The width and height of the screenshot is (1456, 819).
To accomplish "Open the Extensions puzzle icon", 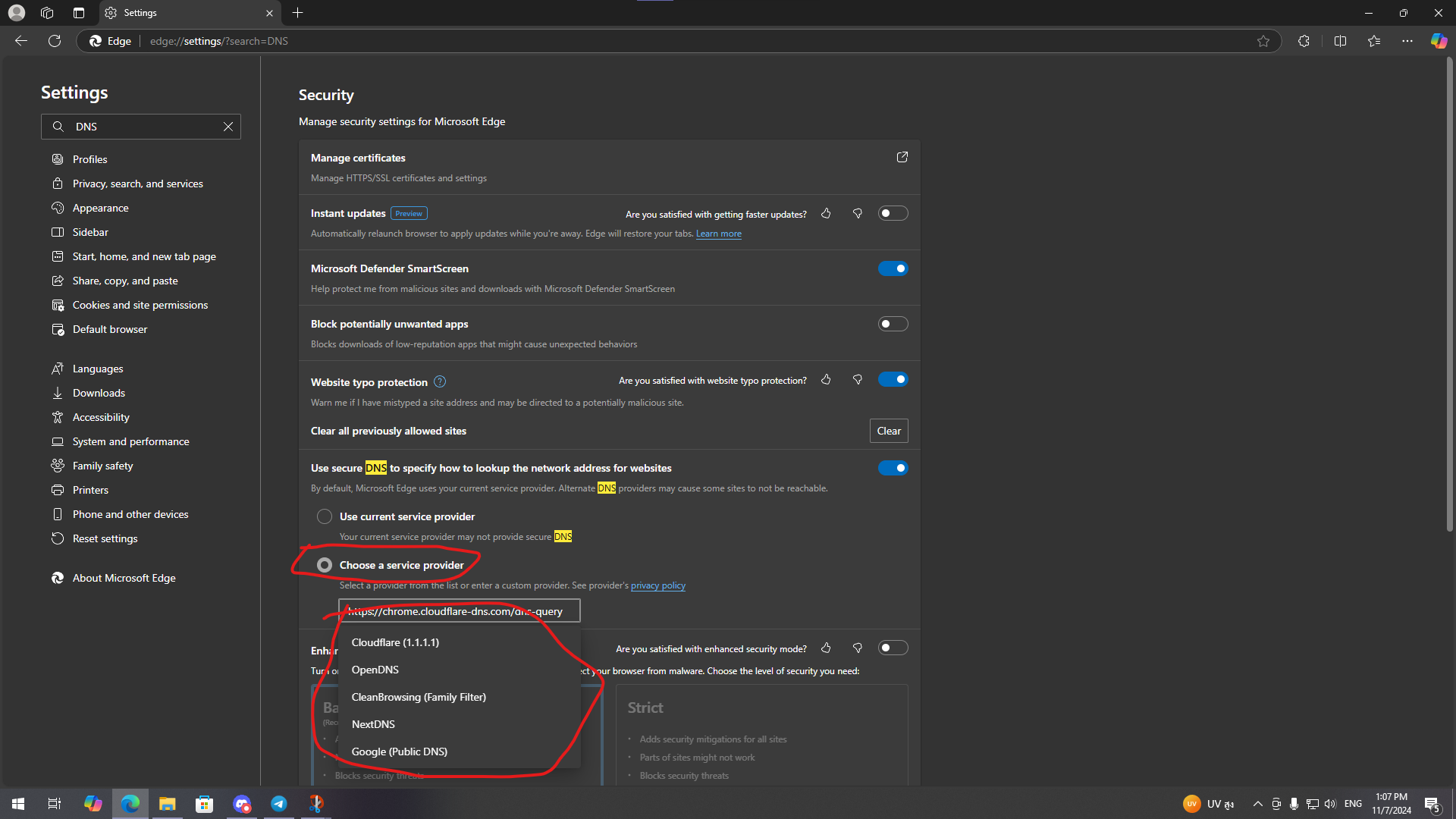I will [1304, 41].
